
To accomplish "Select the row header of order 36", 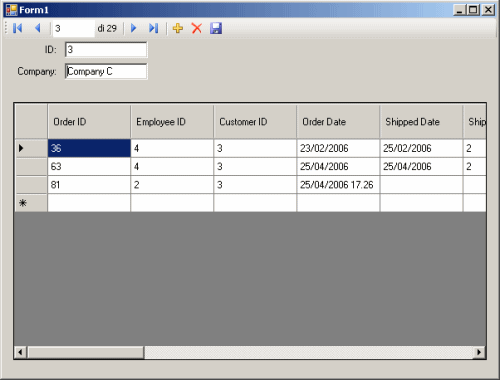I will tap(31, 148).
